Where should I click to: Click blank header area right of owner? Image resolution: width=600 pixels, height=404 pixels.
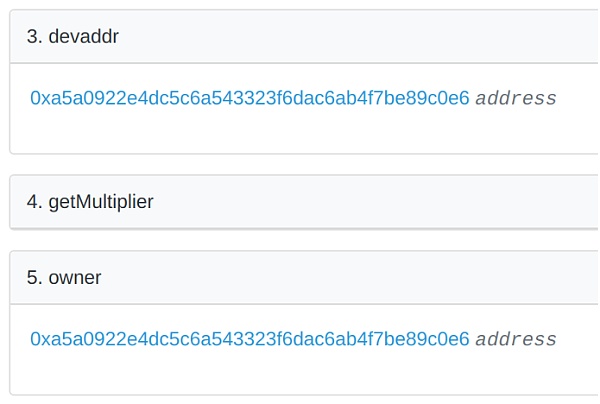pos(400,278)
